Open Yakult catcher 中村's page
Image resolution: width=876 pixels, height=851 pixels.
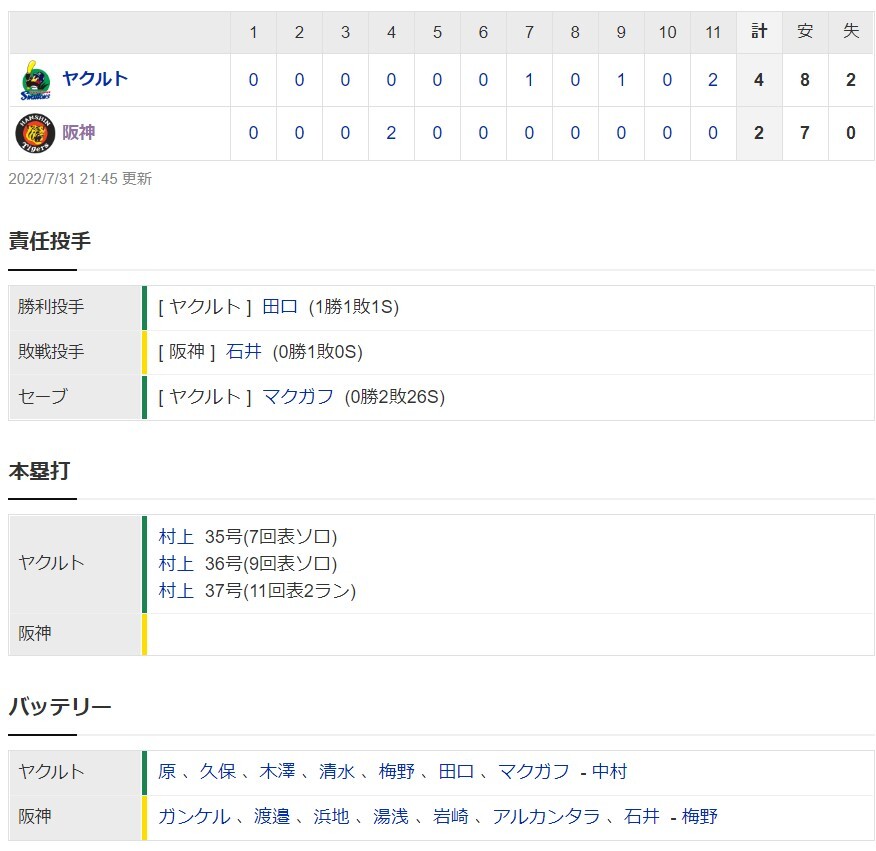click(x=609, y=772)
